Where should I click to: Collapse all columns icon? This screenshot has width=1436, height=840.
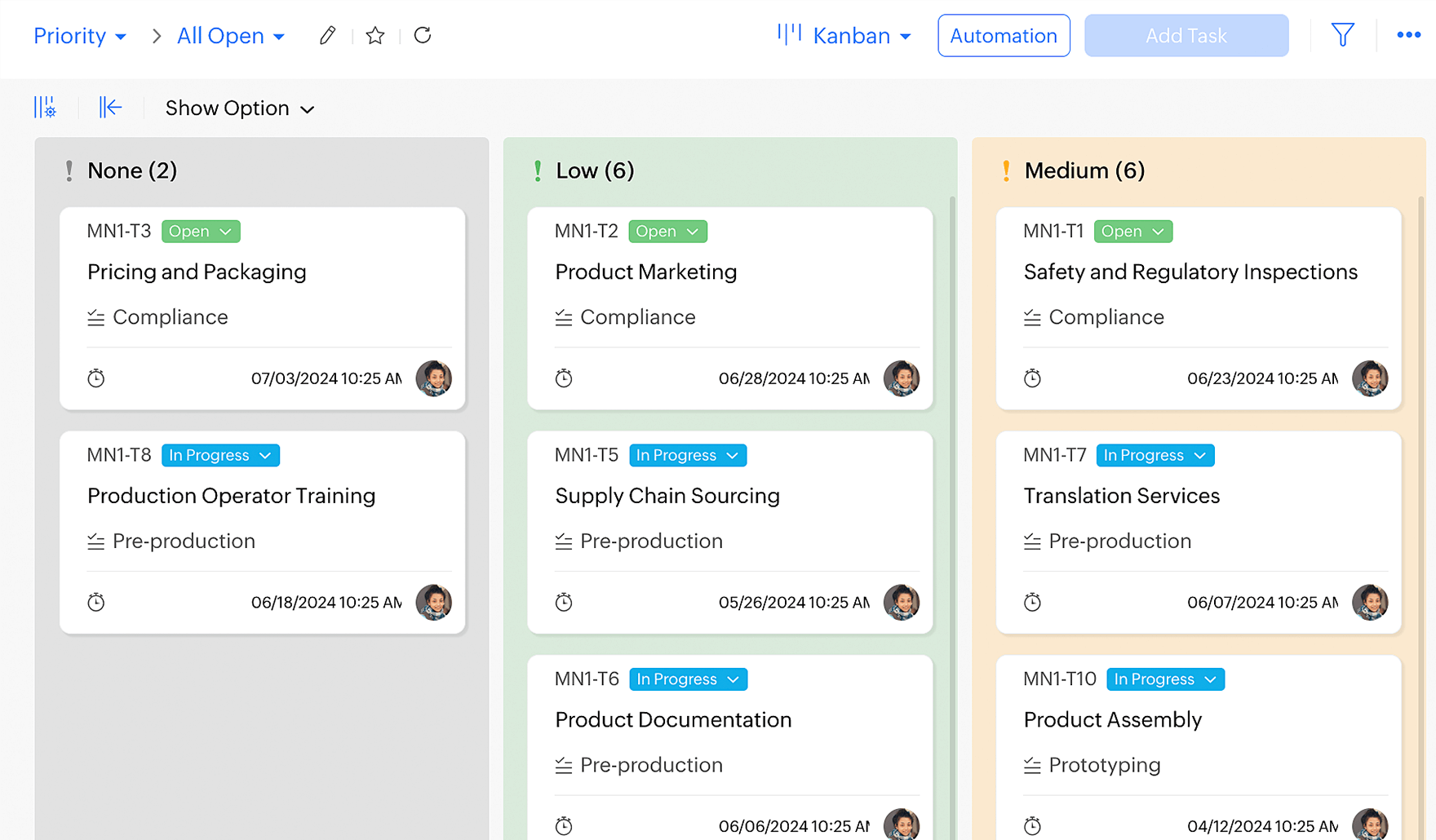tap(110, 108)
